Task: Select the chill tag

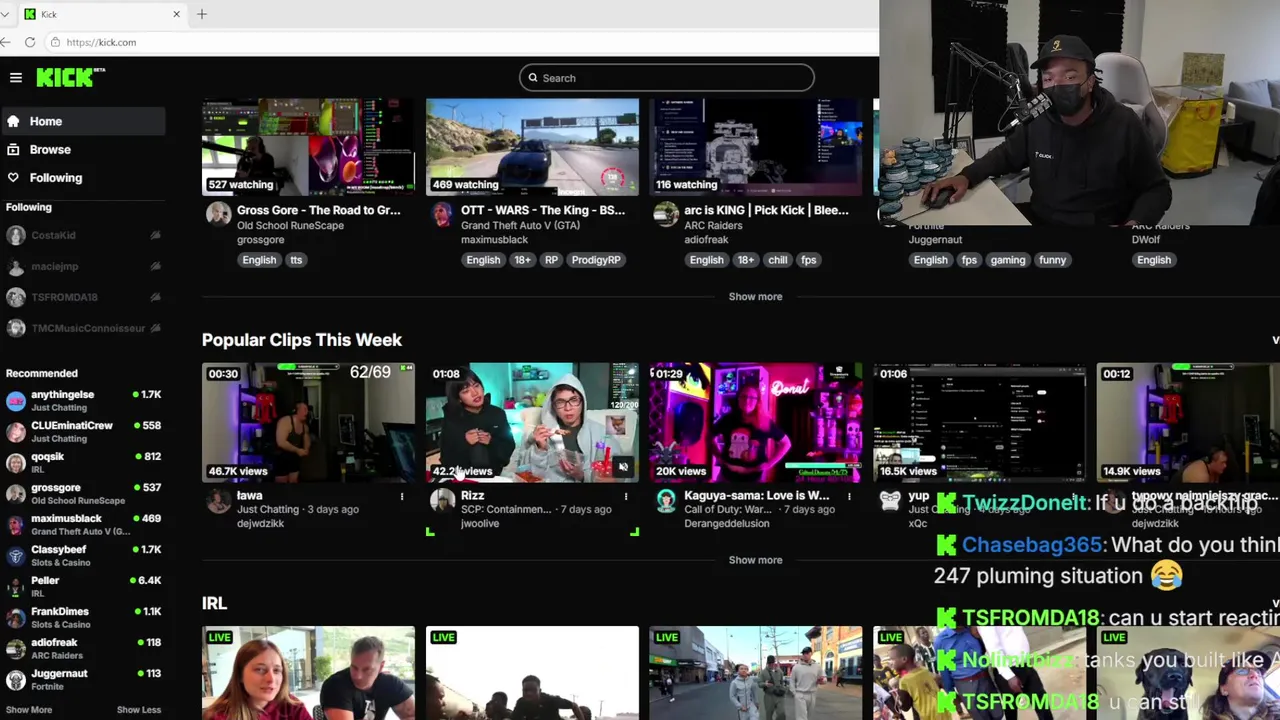Action: (778, 260)
